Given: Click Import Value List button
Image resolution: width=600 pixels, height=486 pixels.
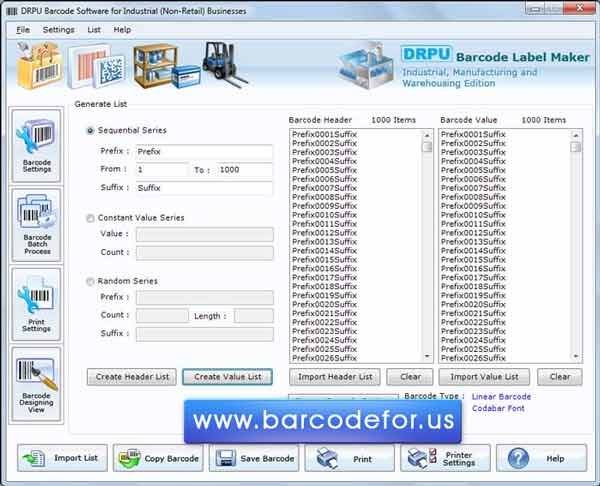Looking at the screenshot, I should pyautogui.click(x=484, y=377).
